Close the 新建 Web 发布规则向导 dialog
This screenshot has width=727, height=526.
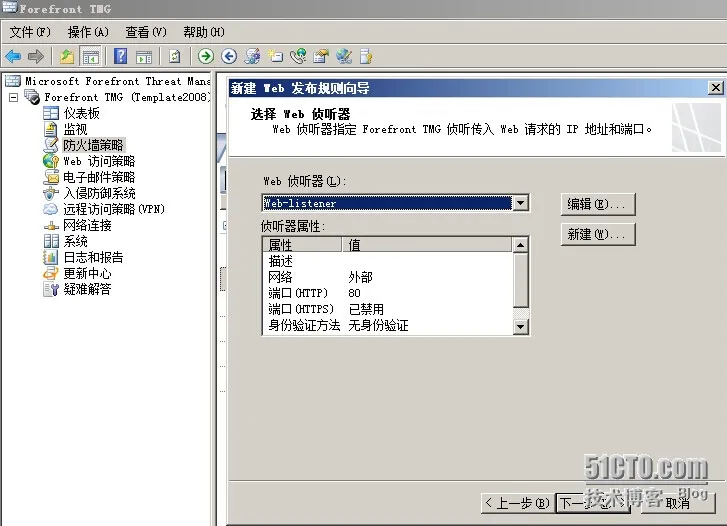coord(715,88)
